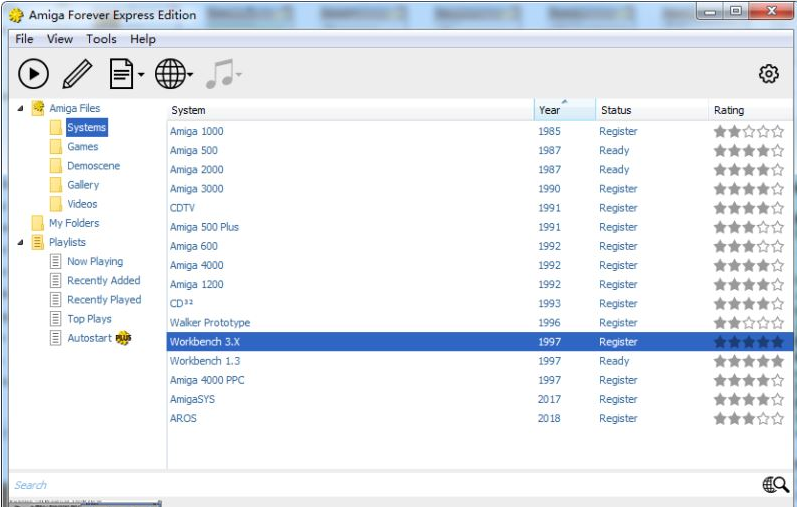Select the Amiga 500 Plus row

pyautogui.click(x=480, y=227)
